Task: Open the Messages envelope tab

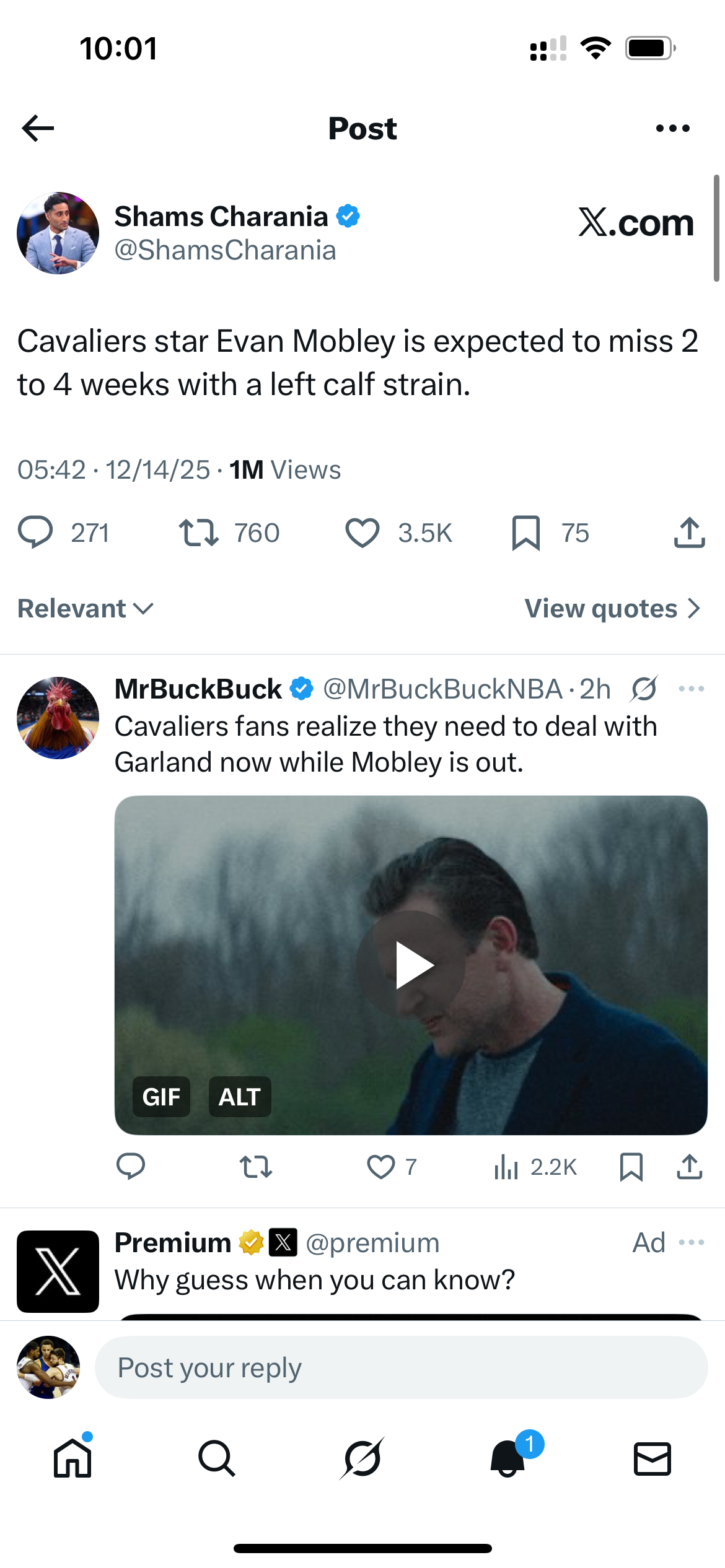Action: (652, 1458)
